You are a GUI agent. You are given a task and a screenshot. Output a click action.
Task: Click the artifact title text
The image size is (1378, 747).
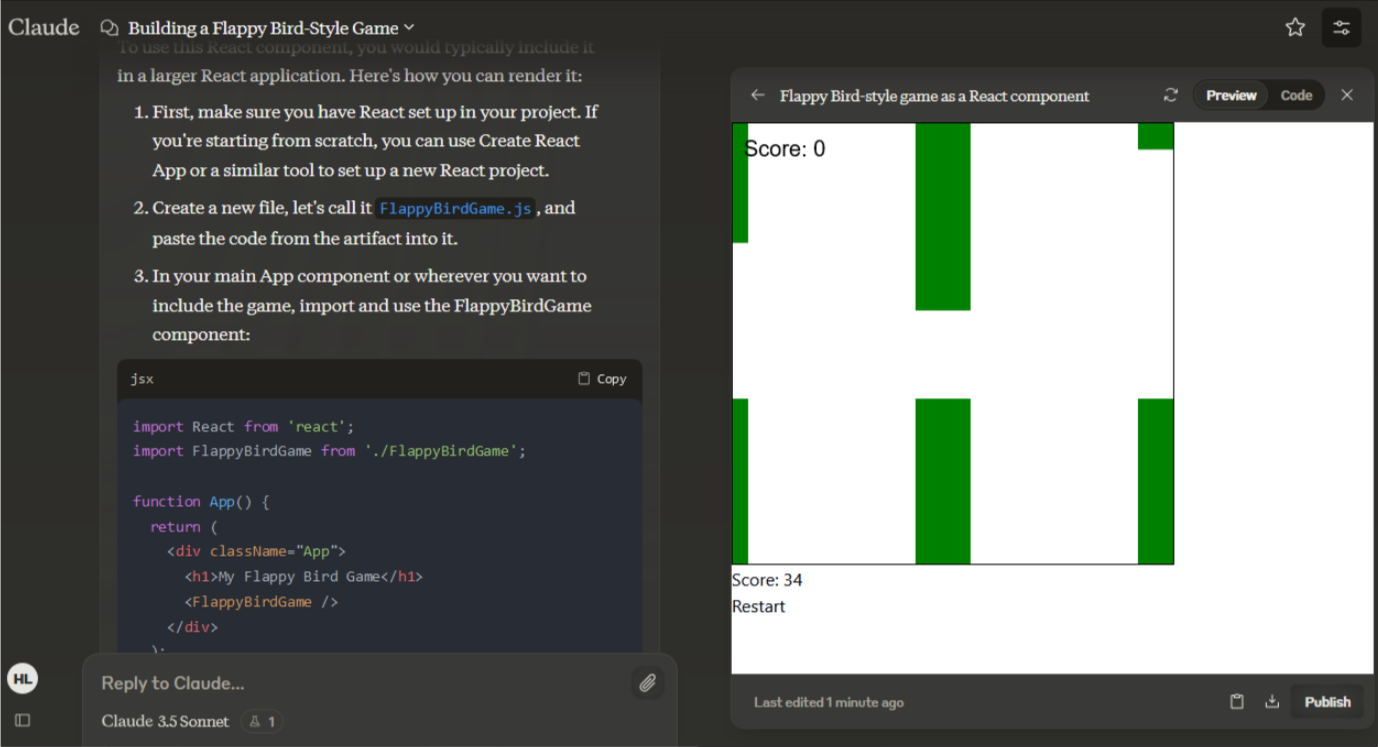935,96
